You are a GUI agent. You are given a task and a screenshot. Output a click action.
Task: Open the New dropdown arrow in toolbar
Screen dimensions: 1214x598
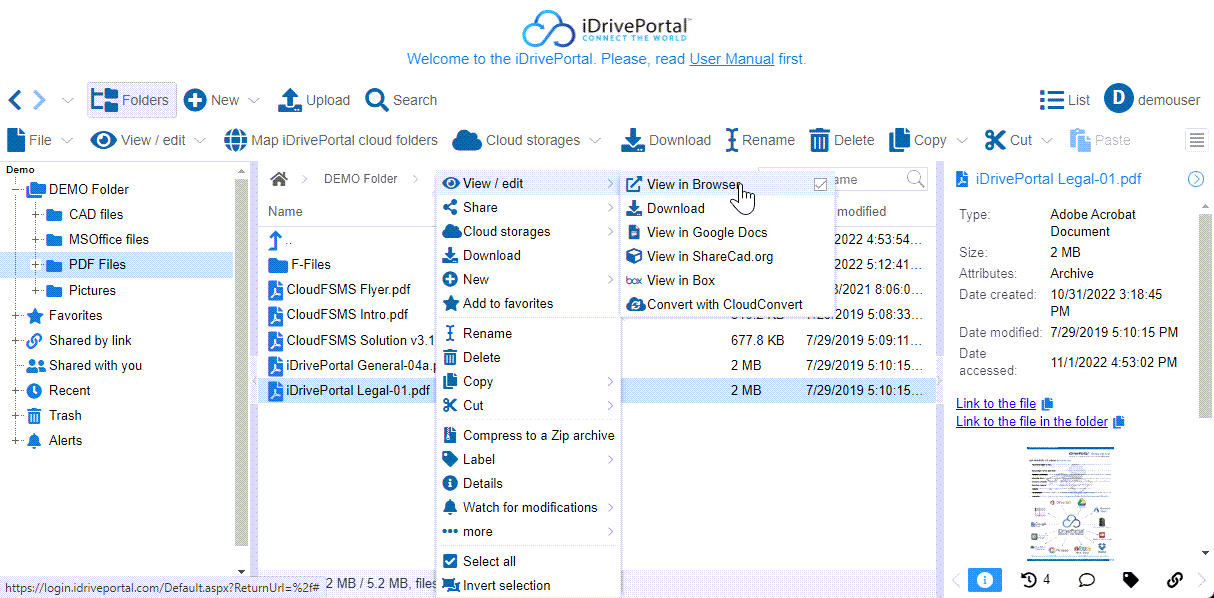[253, 101]
